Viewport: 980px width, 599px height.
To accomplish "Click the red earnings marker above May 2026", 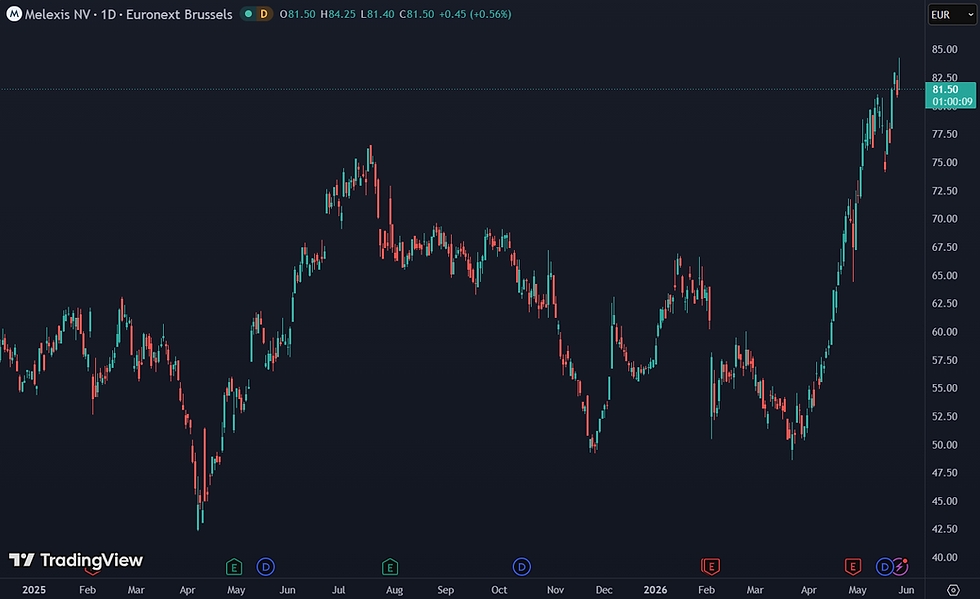I will coord(852,567).
